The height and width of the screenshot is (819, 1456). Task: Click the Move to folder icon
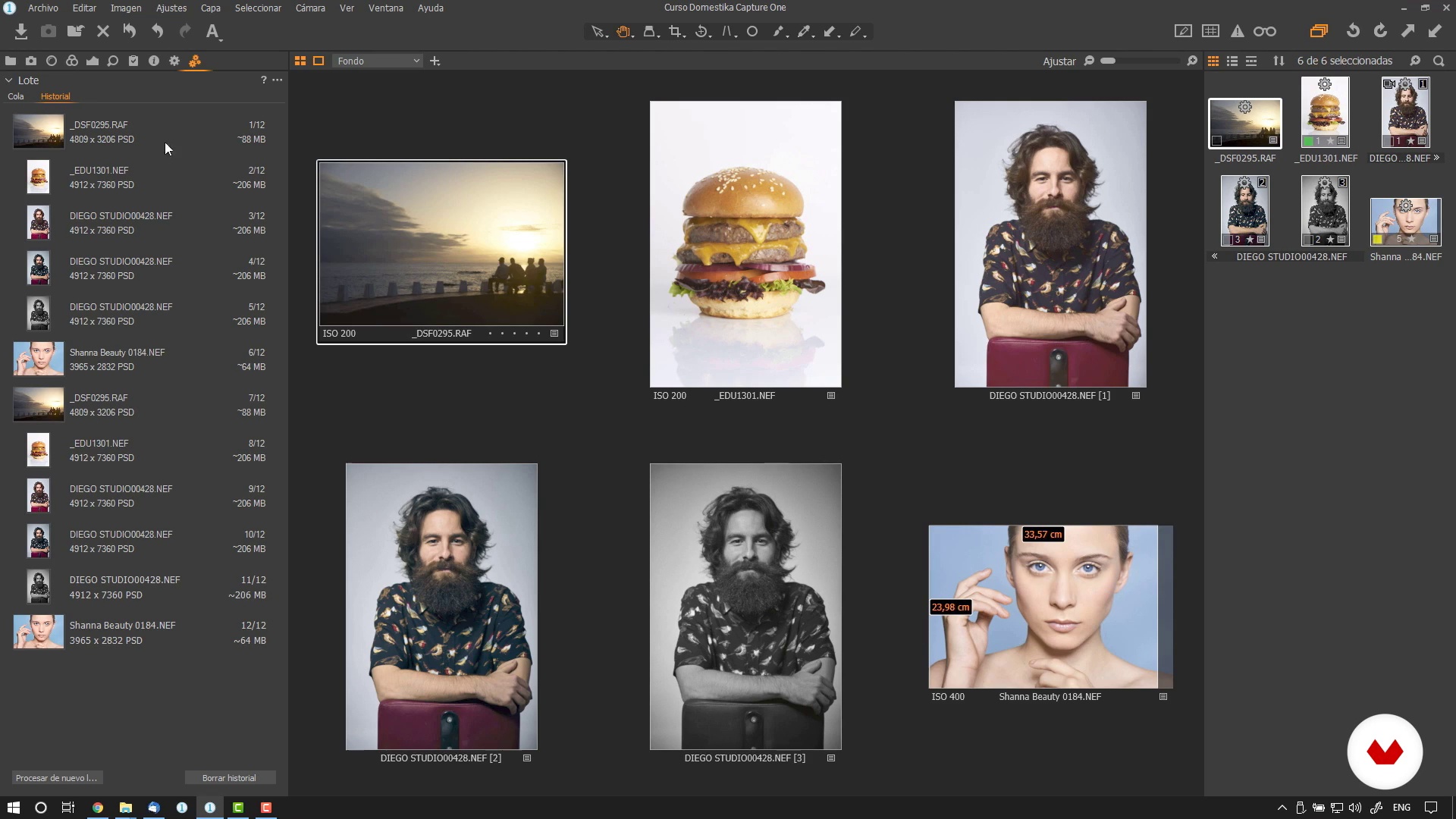tap(75, 31)
